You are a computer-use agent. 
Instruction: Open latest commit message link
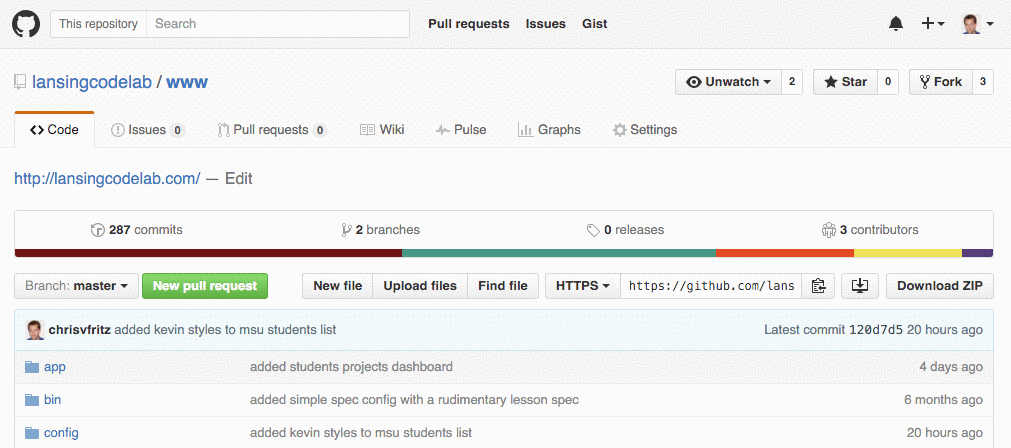226,329
